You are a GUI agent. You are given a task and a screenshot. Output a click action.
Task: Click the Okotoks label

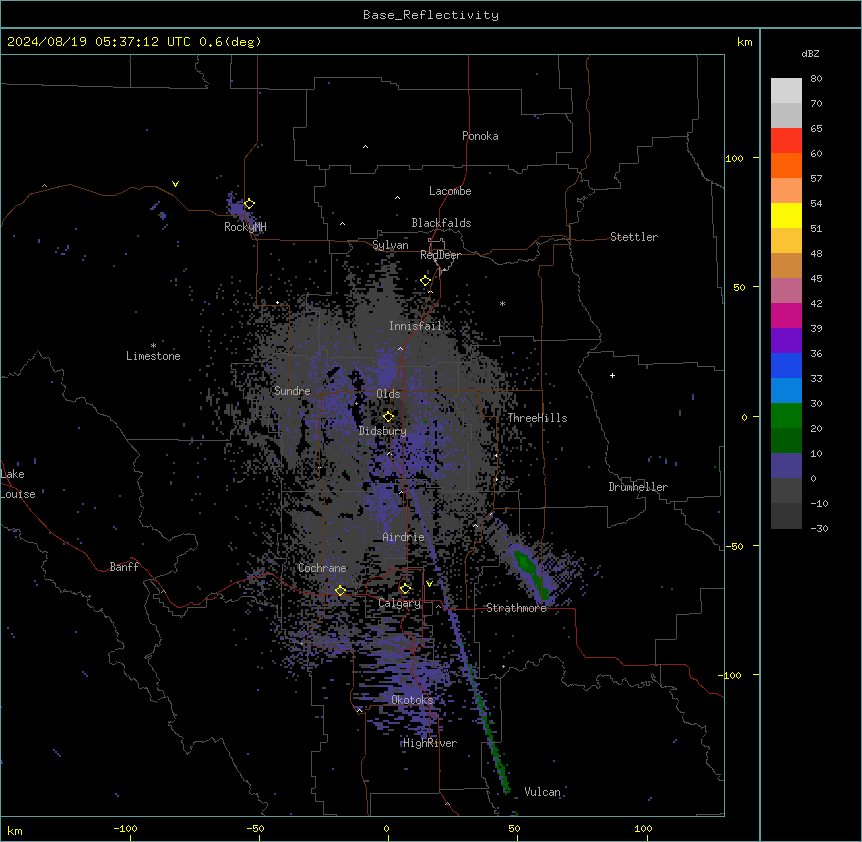tap(412, 700)
